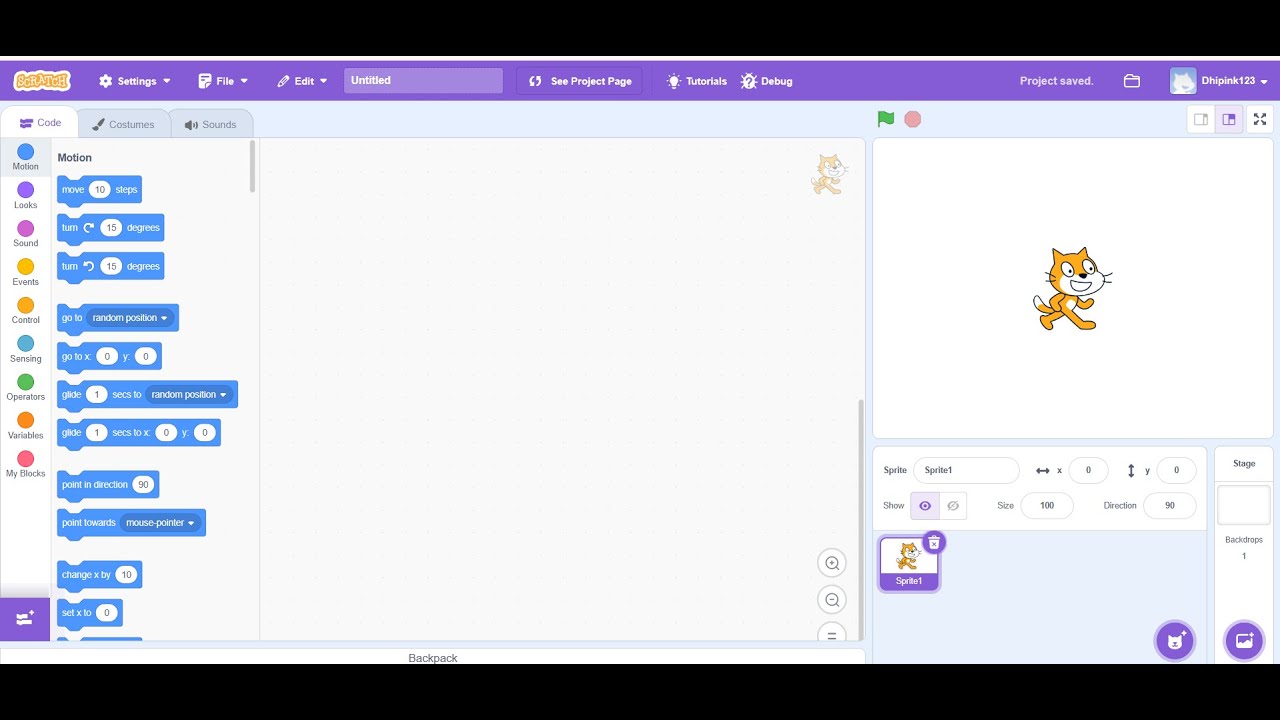This screenshot has width=1280, height=720.
Task: Open the Tutorials lightbulb
Action: 697,81
